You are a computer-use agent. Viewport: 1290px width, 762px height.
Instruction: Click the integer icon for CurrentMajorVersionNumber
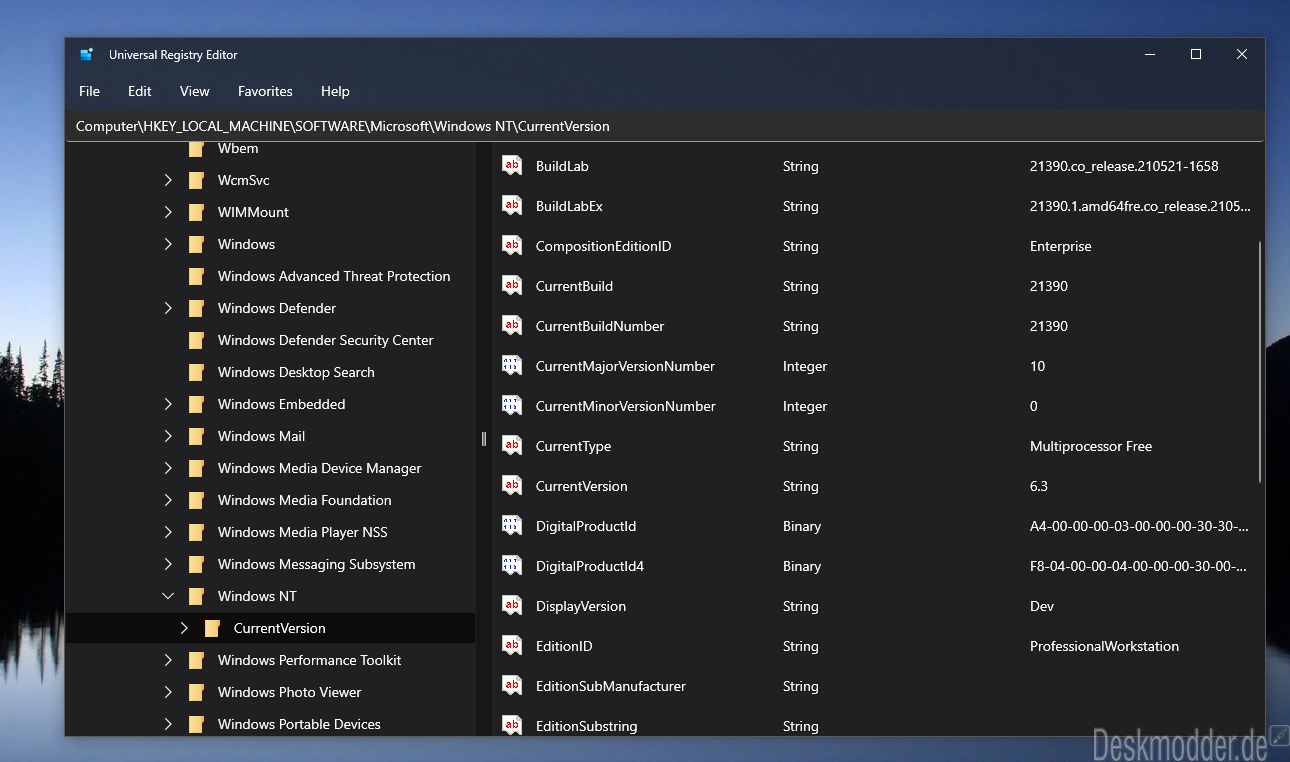(512, 366)
